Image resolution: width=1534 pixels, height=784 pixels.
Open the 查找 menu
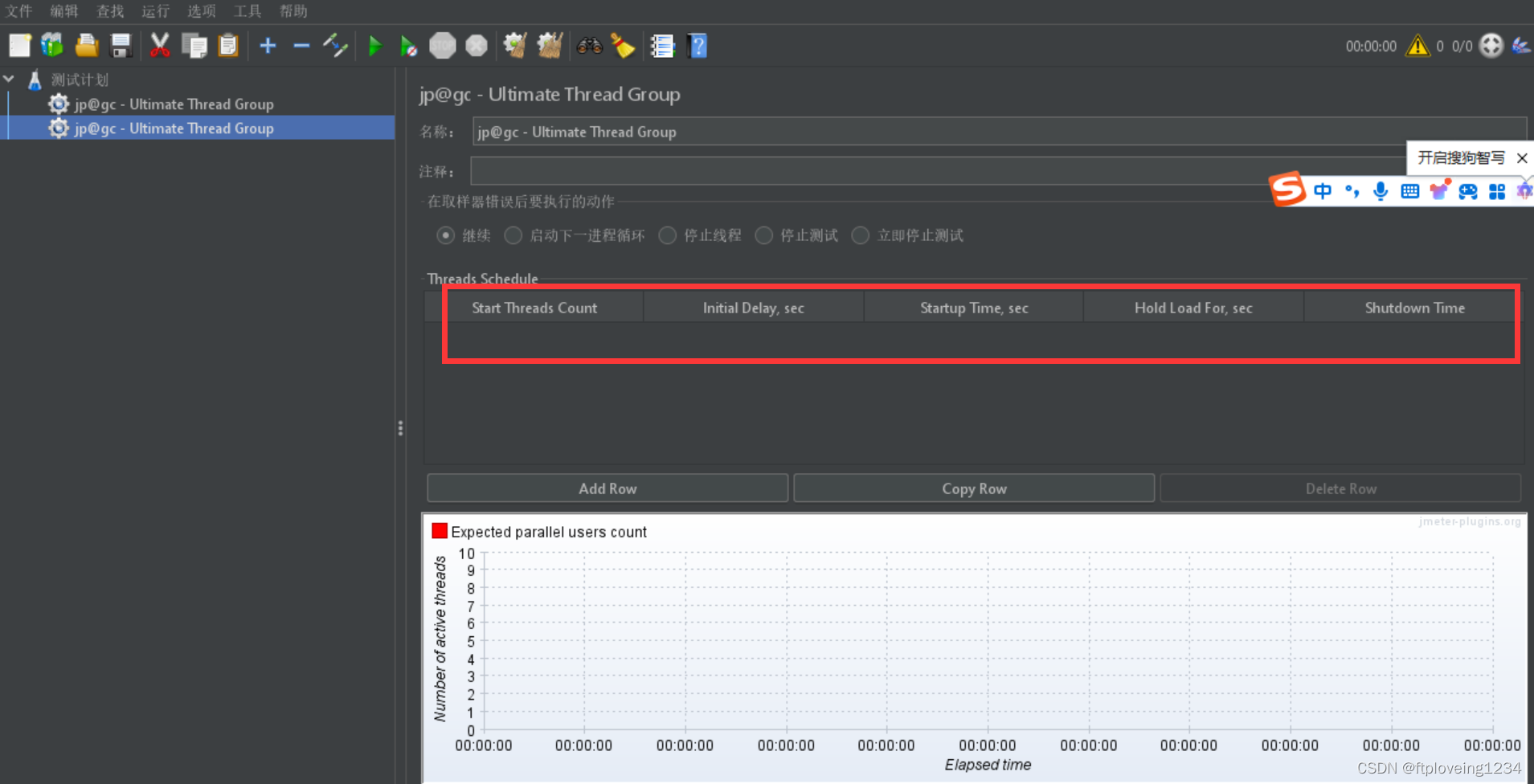pyautogui.click(x=110, y=11)
